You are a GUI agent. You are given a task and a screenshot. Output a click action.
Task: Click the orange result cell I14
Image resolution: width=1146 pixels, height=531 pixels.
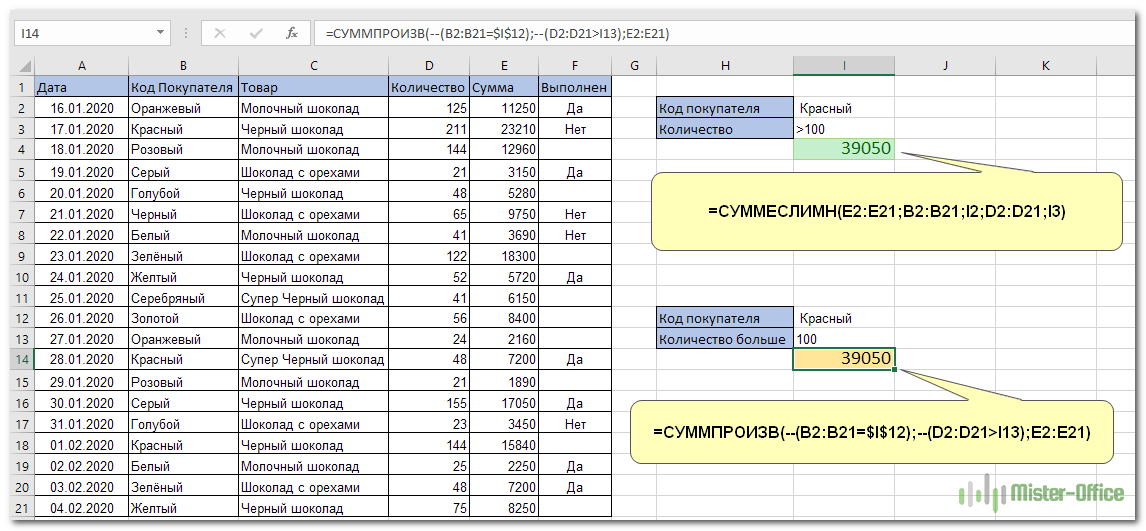[x=844, y=359]
